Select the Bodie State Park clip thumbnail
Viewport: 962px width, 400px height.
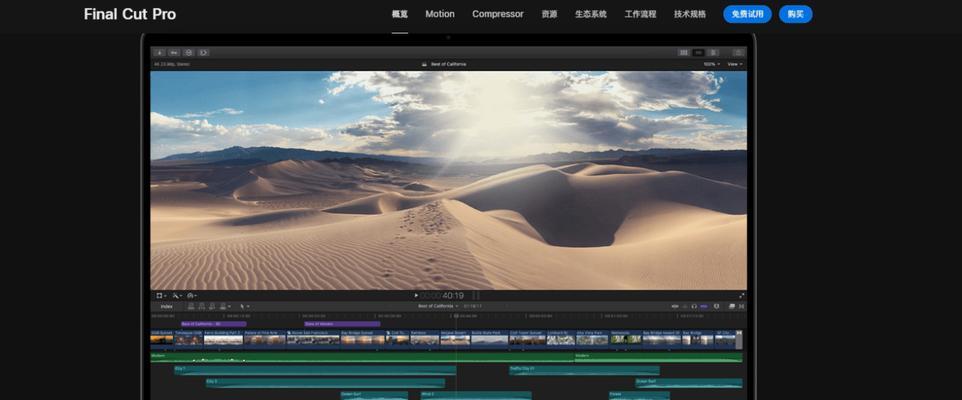(x=489, y=338)
